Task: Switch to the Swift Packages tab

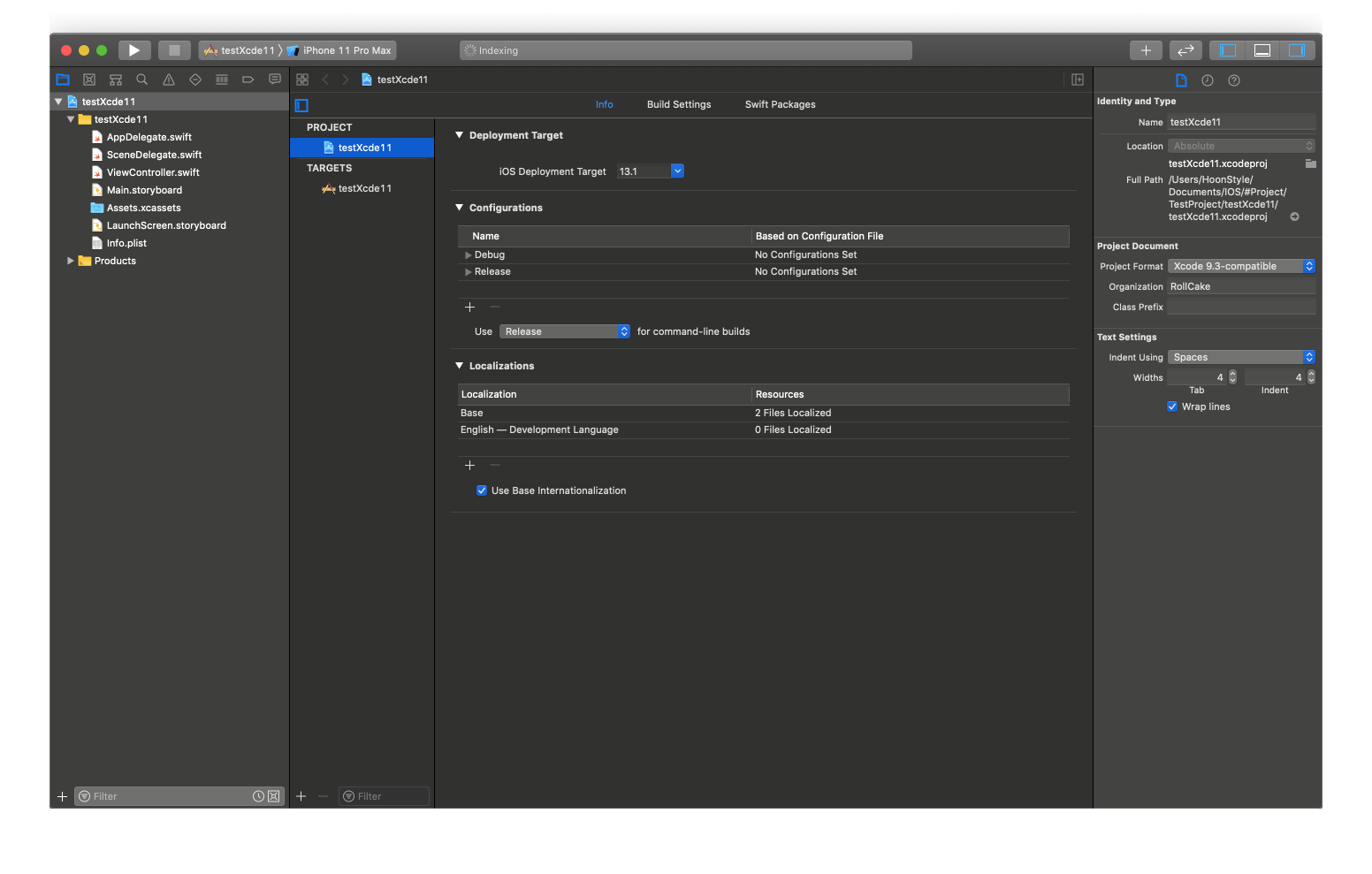Action: 781,104
